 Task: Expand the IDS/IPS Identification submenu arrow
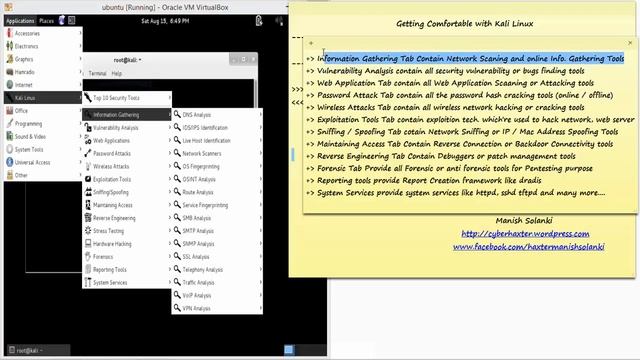[x=260, y=128]
